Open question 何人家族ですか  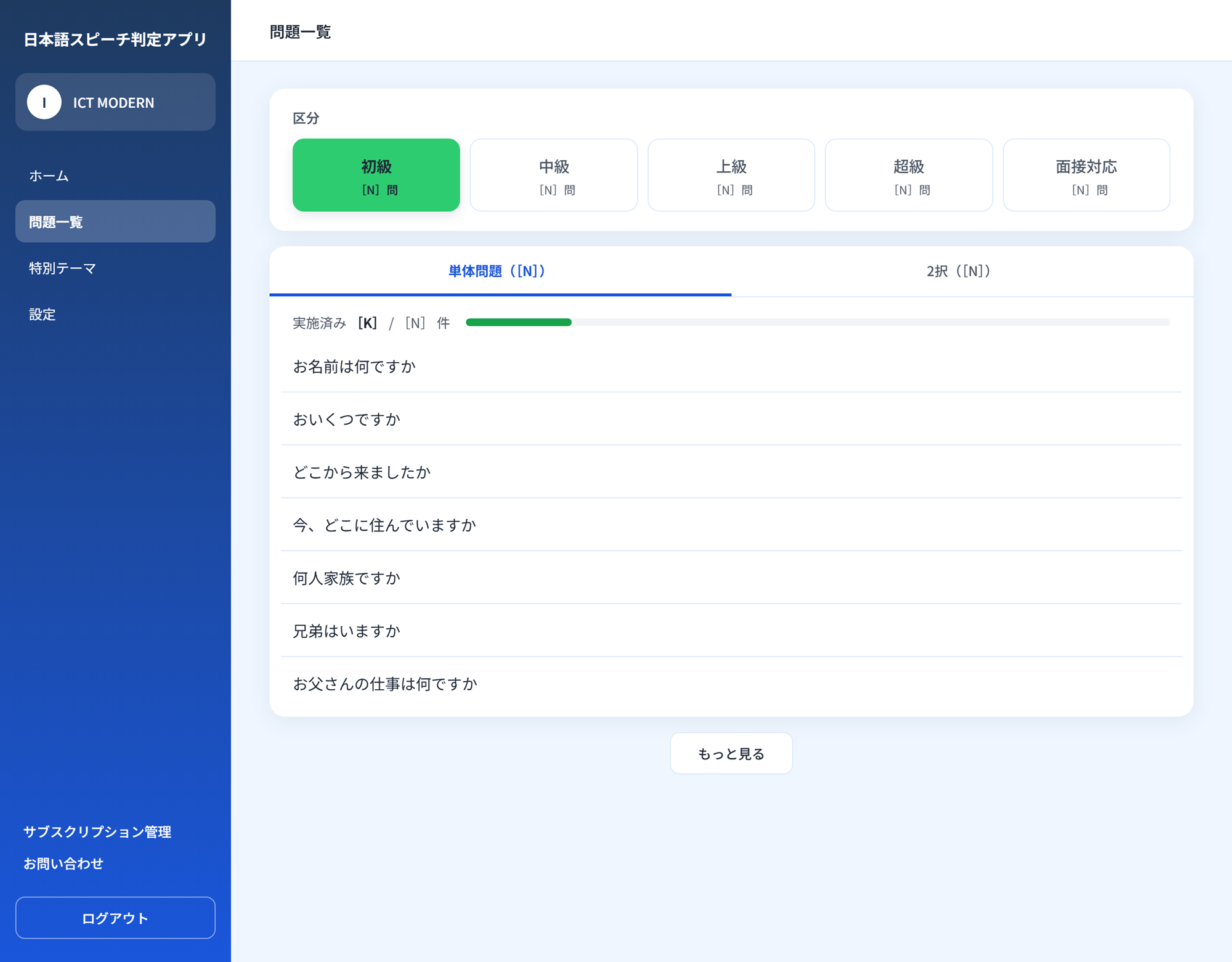pos(731,578)
